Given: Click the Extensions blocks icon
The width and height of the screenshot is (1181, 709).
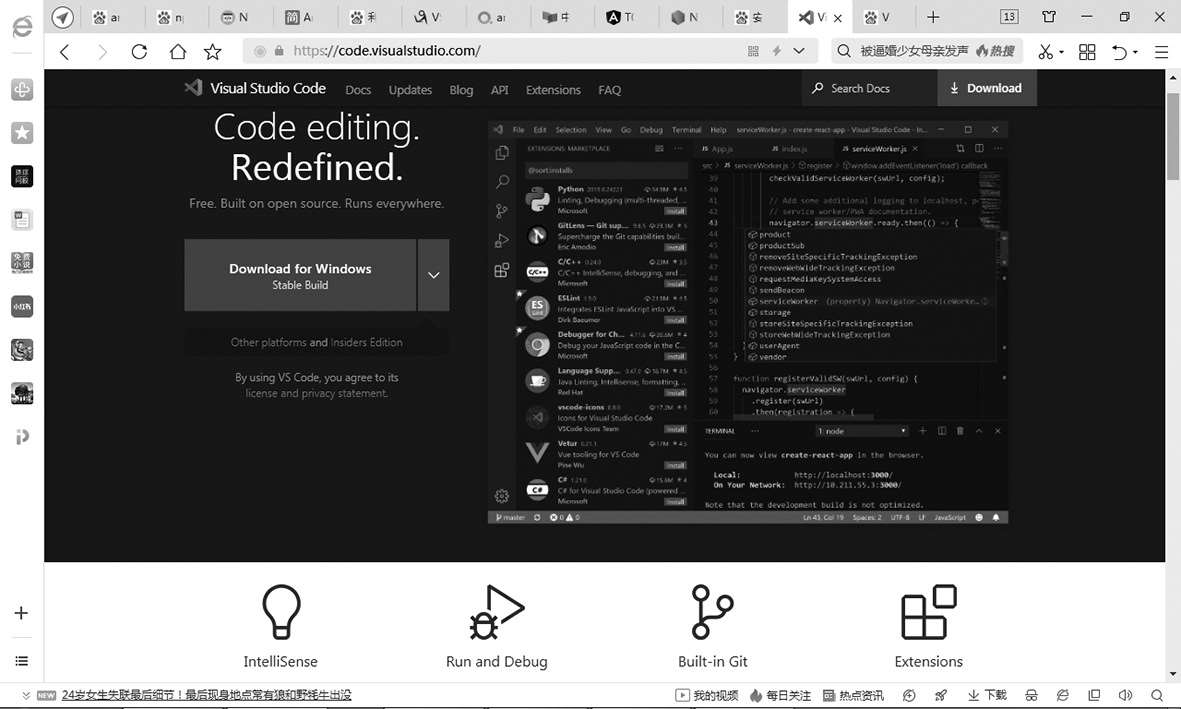Looking at the screenshot, I should pos(928,612).
